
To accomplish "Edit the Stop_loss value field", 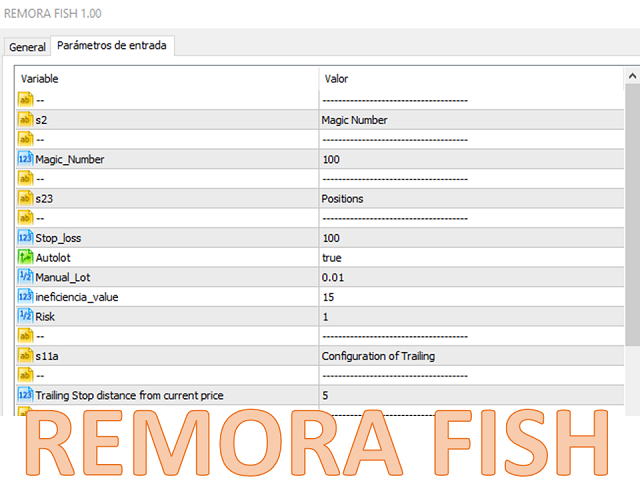I will pos(331,237).
